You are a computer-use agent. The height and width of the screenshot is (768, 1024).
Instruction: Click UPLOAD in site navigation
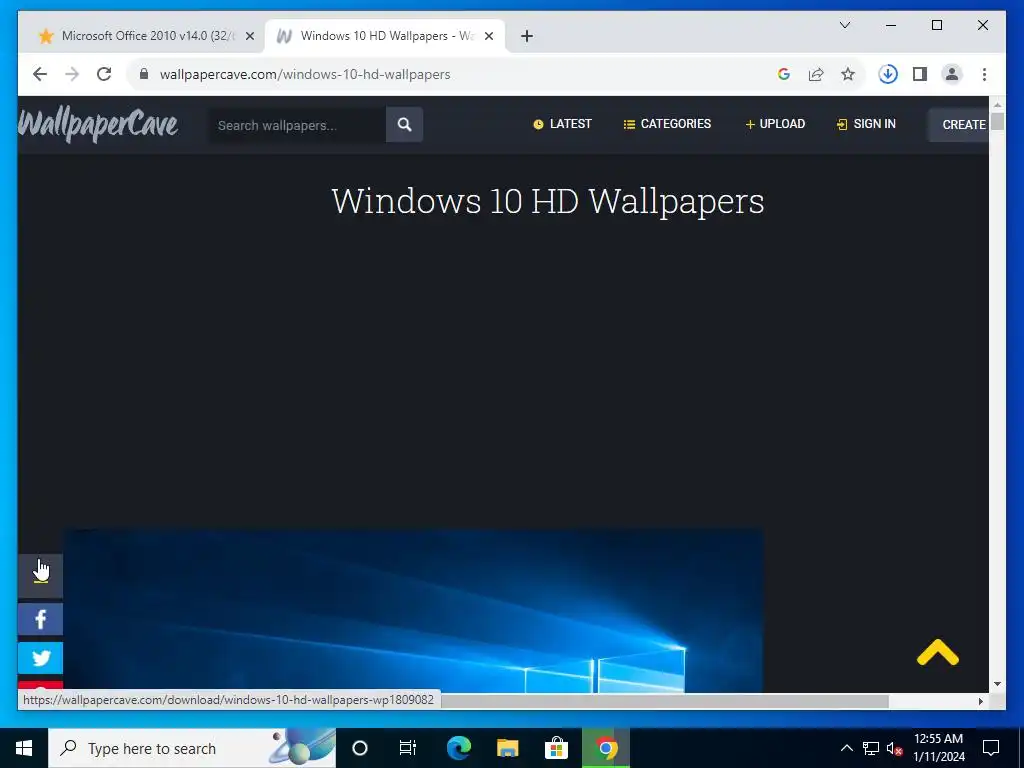(775, 124)
